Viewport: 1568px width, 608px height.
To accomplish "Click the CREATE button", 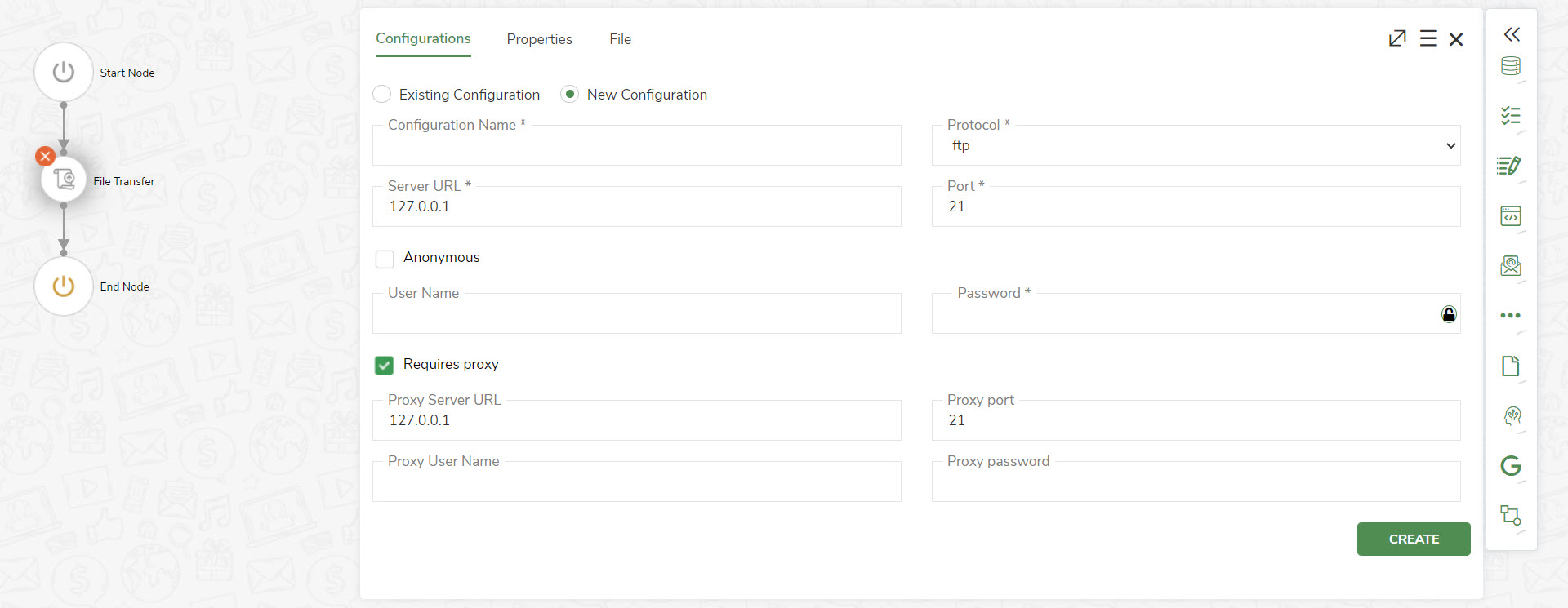I will click(1413, 539).
